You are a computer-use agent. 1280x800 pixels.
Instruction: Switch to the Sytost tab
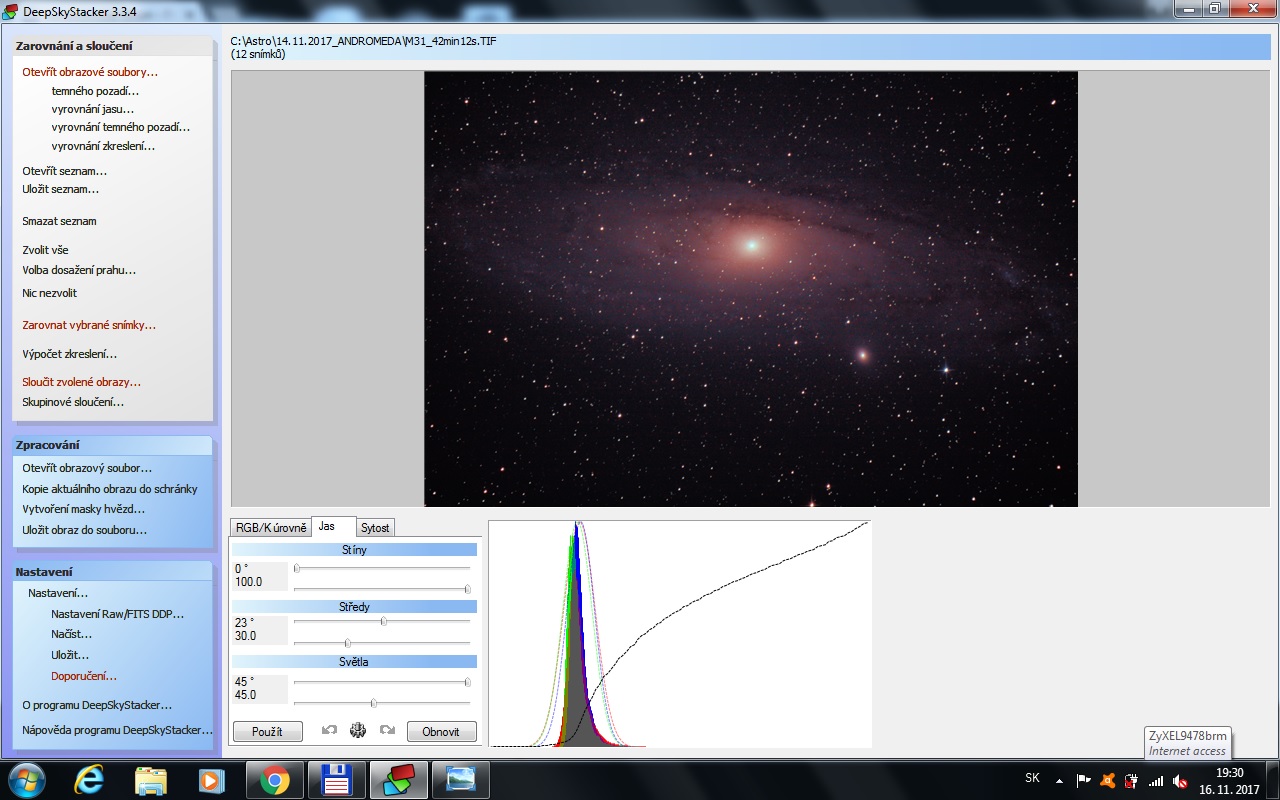(375, 528)
